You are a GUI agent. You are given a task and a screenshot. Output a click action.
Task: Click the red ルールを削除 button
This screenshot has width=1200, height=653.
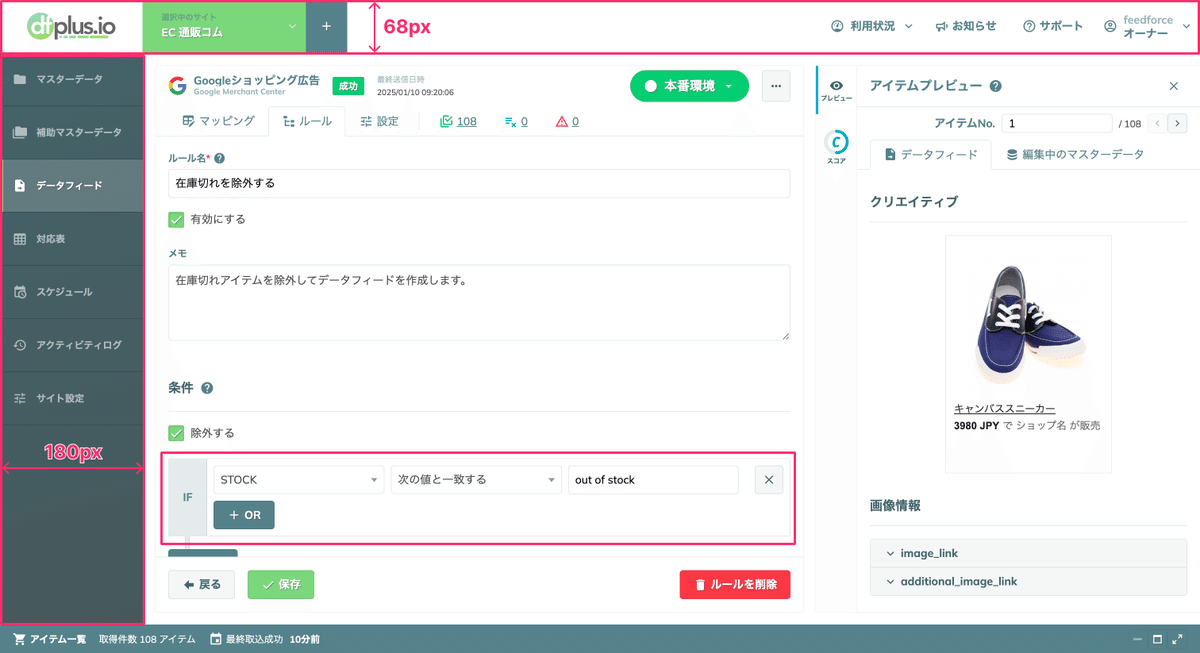coord(734,584)
